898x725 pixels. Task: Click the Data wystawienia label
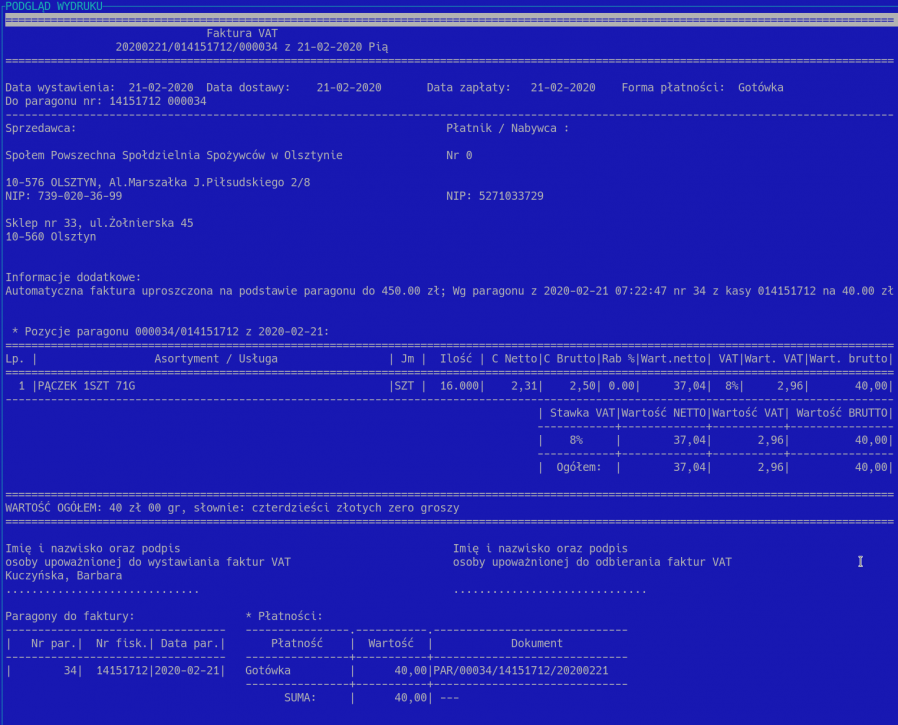tap(60, 87)
